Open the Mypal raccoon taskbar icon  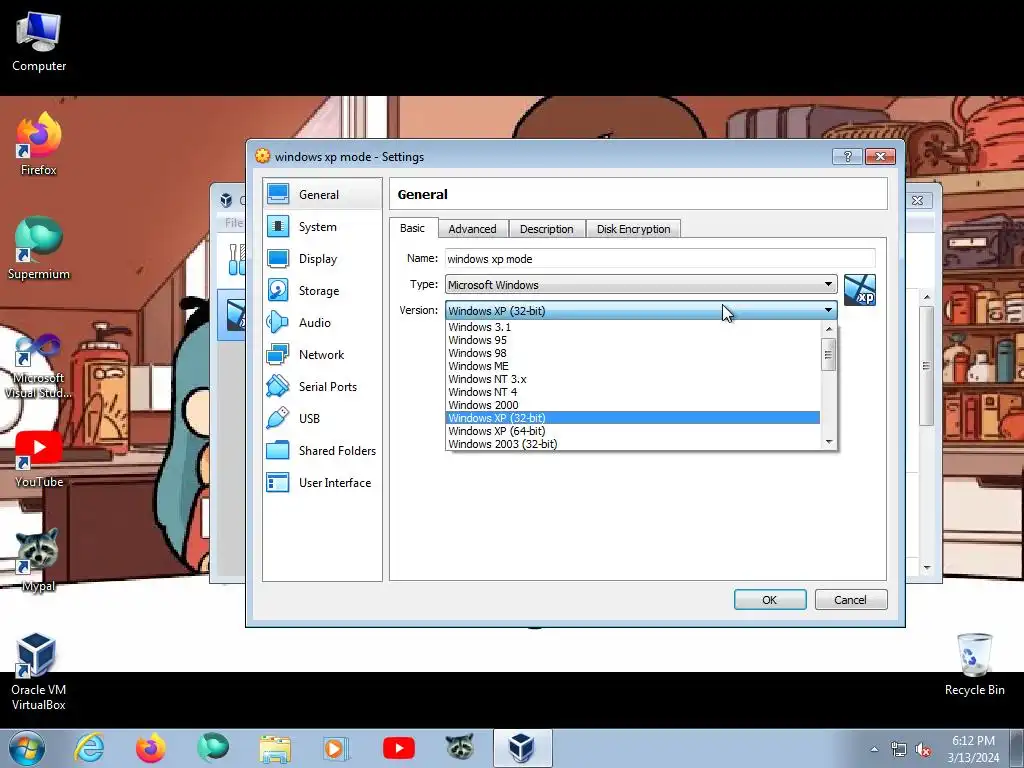click(x=460, y=748)
